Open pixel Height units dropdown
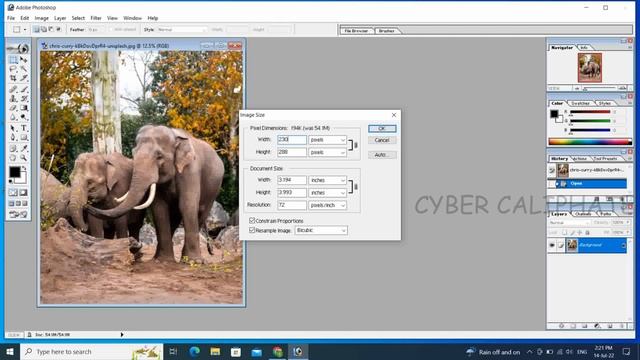640x360 pixels. (x=327, y=152)
